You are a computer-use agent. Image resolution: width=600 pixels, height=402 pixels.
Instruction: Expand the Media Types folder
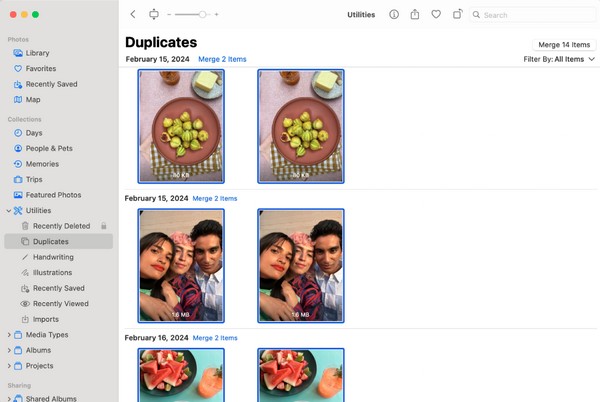(x=9, y=335)
